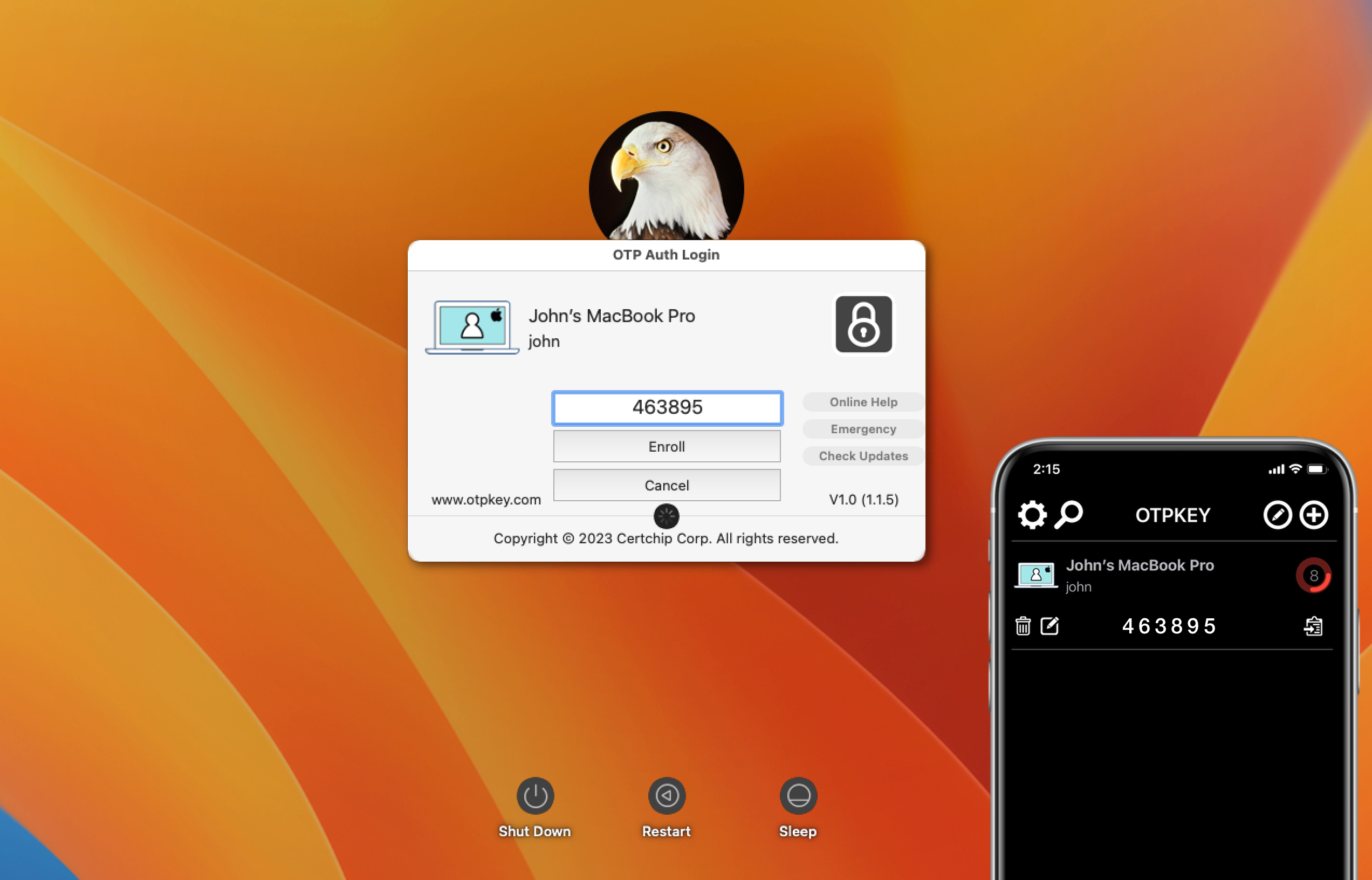Image resolution: width=1372 pixels, height=880 pixels.
Task: Click the OTP code input field
Action: point(667,407)
